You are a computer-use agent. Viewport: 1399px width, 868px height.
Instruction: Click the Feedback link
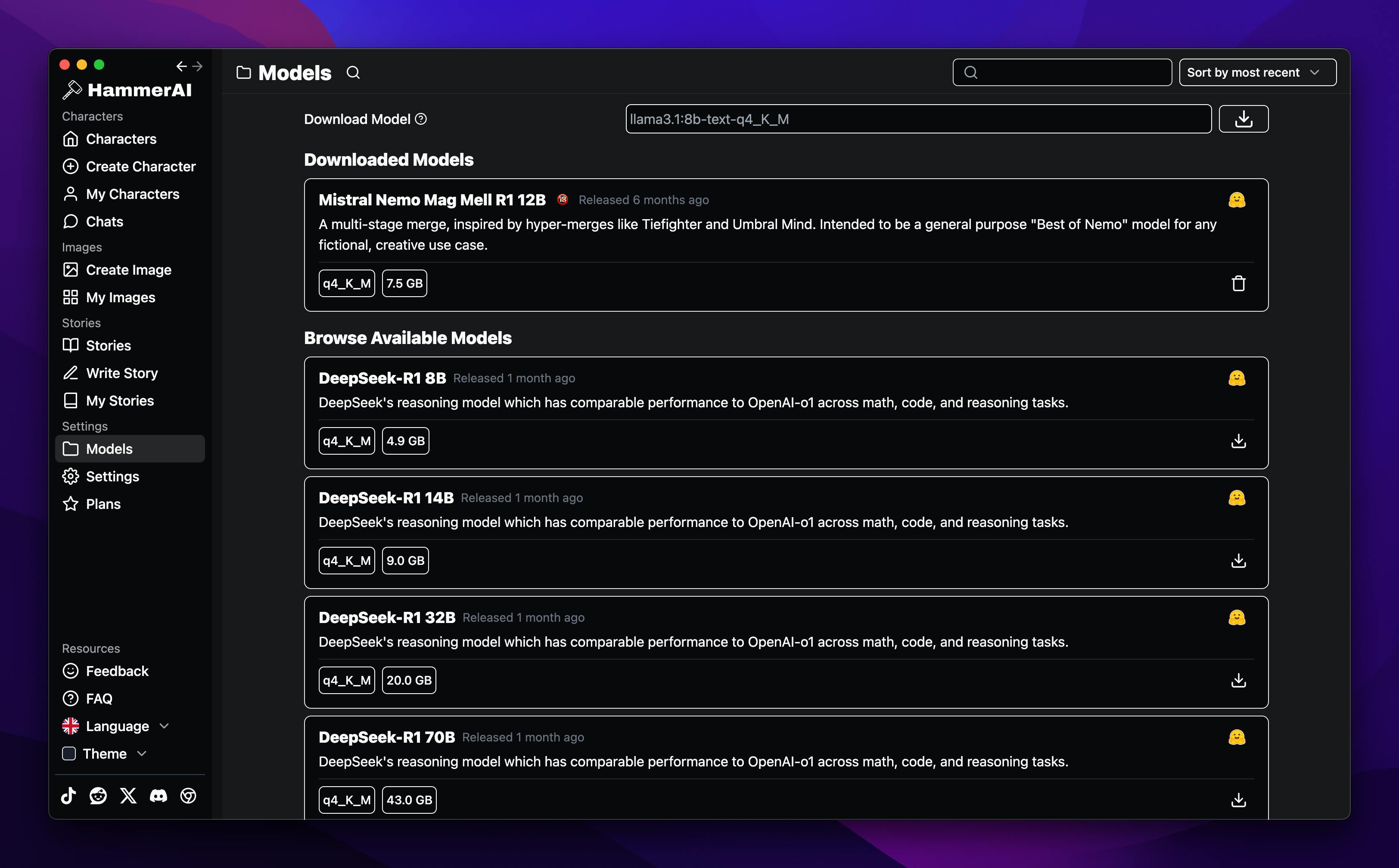tap(117, 671)
